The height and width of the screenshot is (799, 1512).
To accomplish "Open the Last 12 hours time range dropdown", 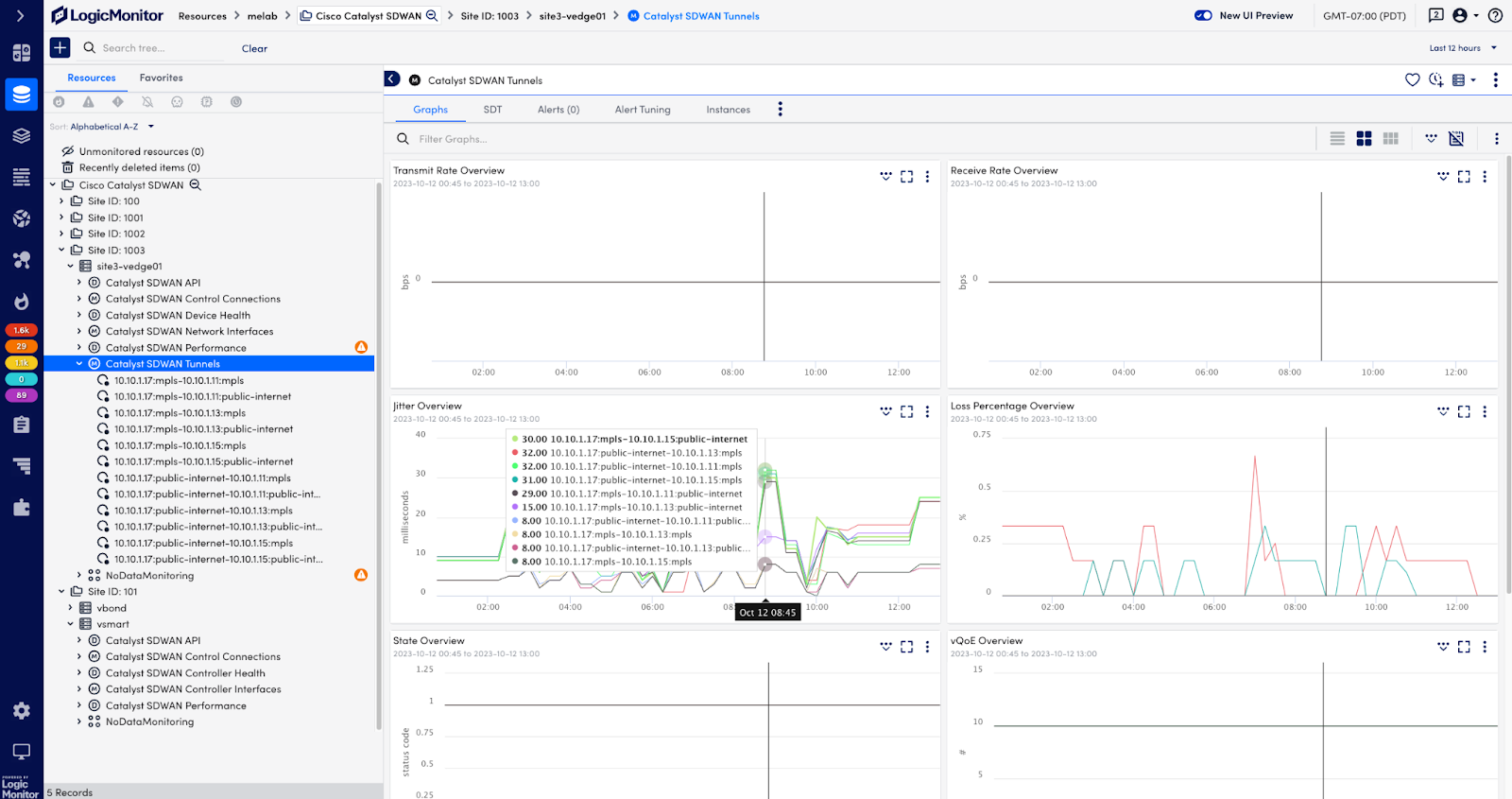I will tap(1463, 48).
